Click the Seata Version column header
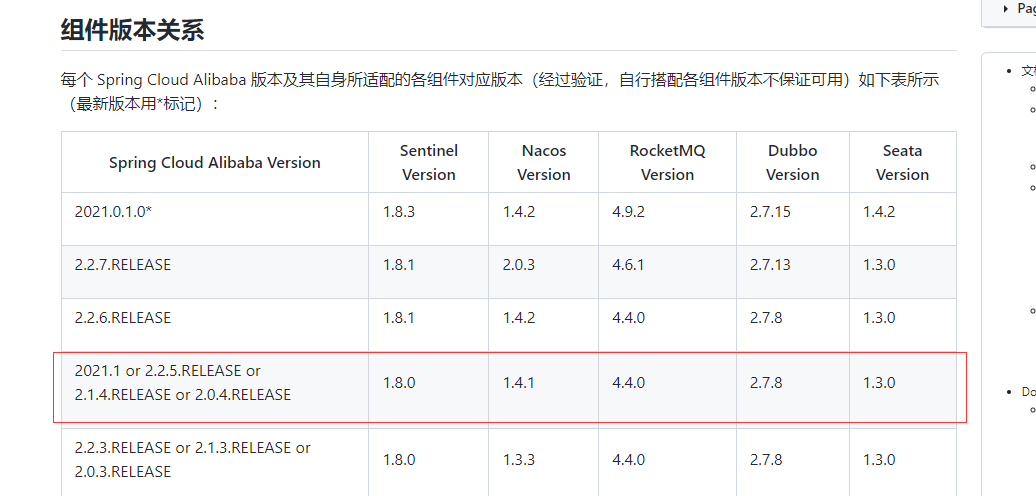The width and height of the screenshot is (1036, 496). coord(903,162)
